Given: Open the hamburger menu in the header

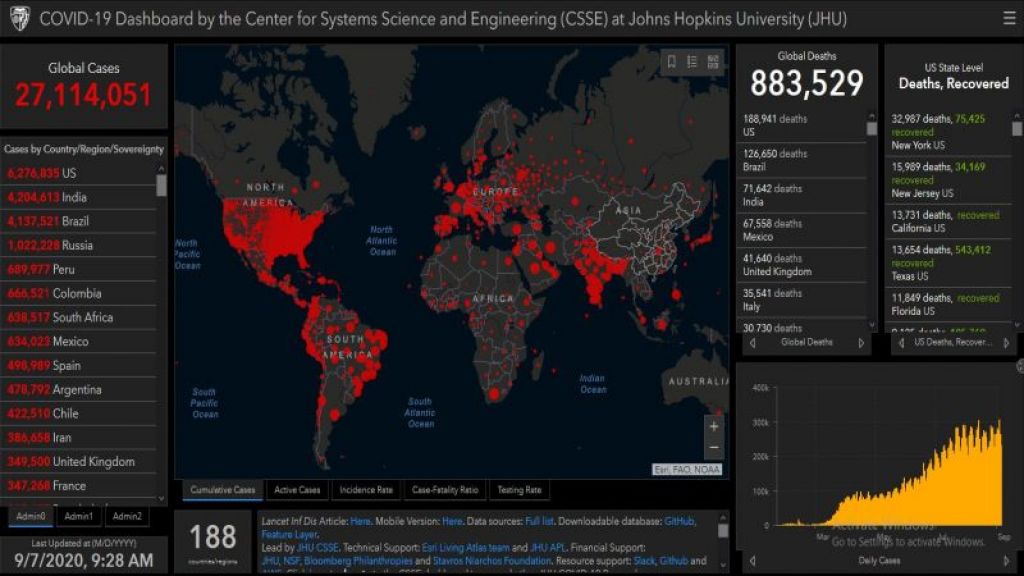Looking at the screenshot, I should coord(1008,17).
